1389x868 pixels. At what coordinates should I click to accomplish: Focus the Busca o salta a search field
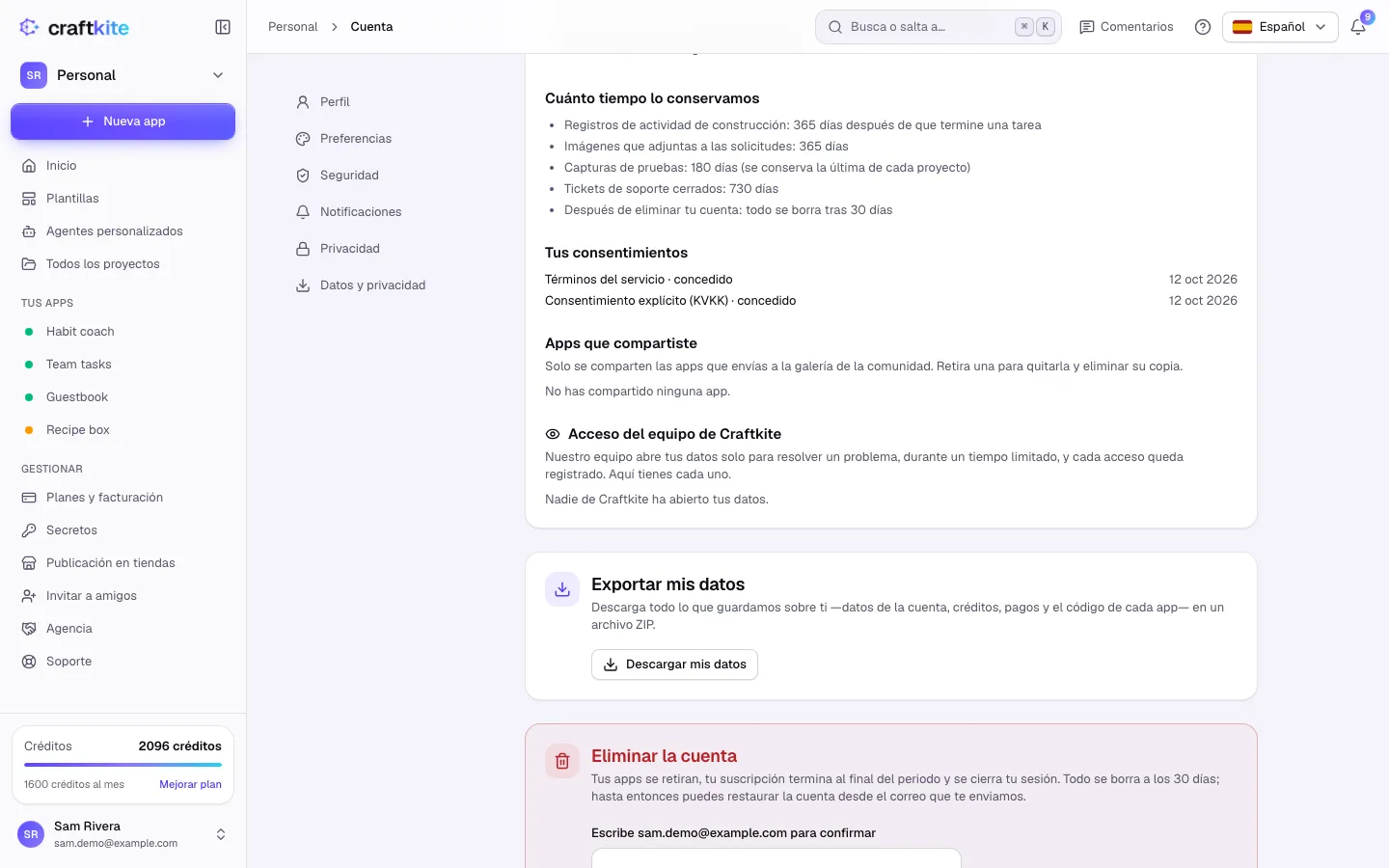938,27
